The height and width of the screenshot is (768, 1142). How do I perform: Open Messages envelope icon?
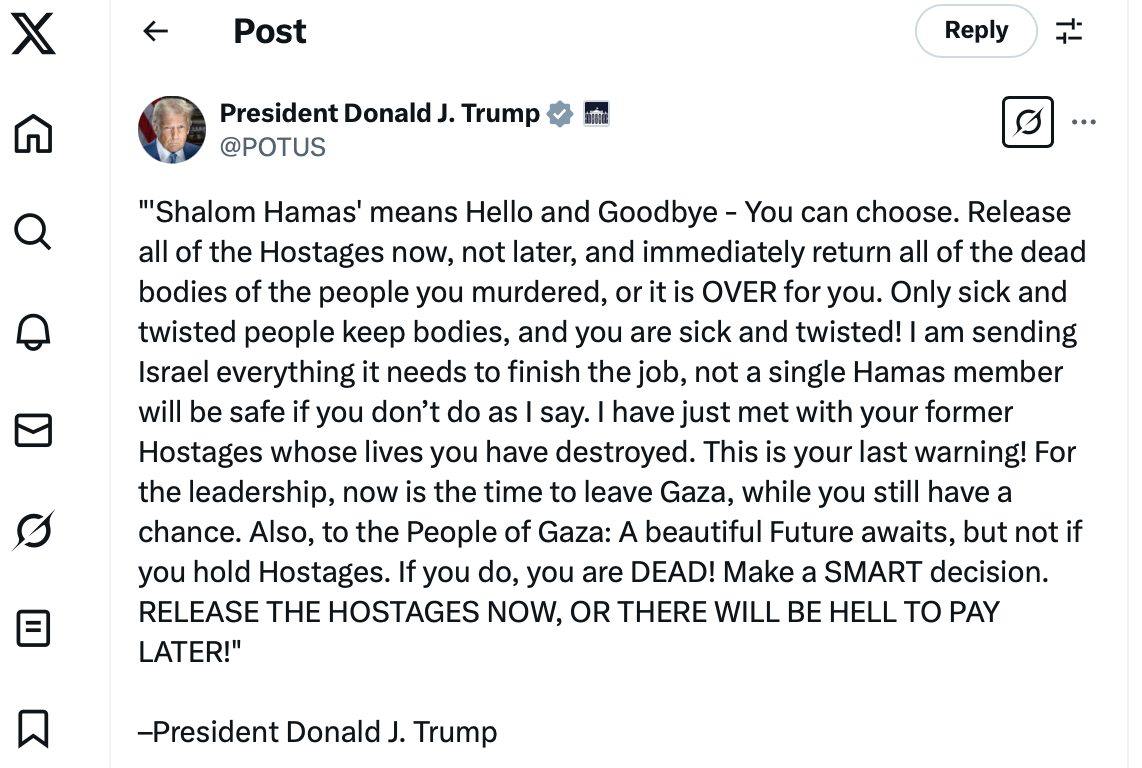pos(33,430)
